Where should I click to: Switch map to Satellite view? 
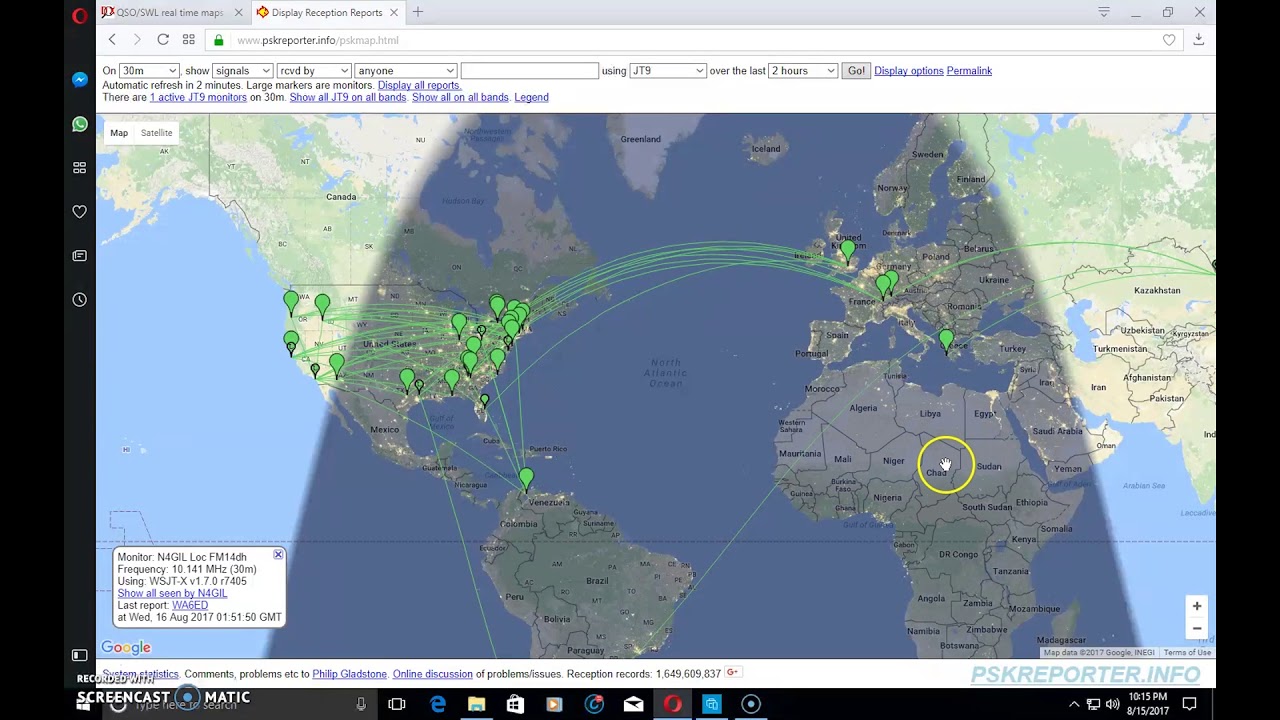tap(156, 133)
